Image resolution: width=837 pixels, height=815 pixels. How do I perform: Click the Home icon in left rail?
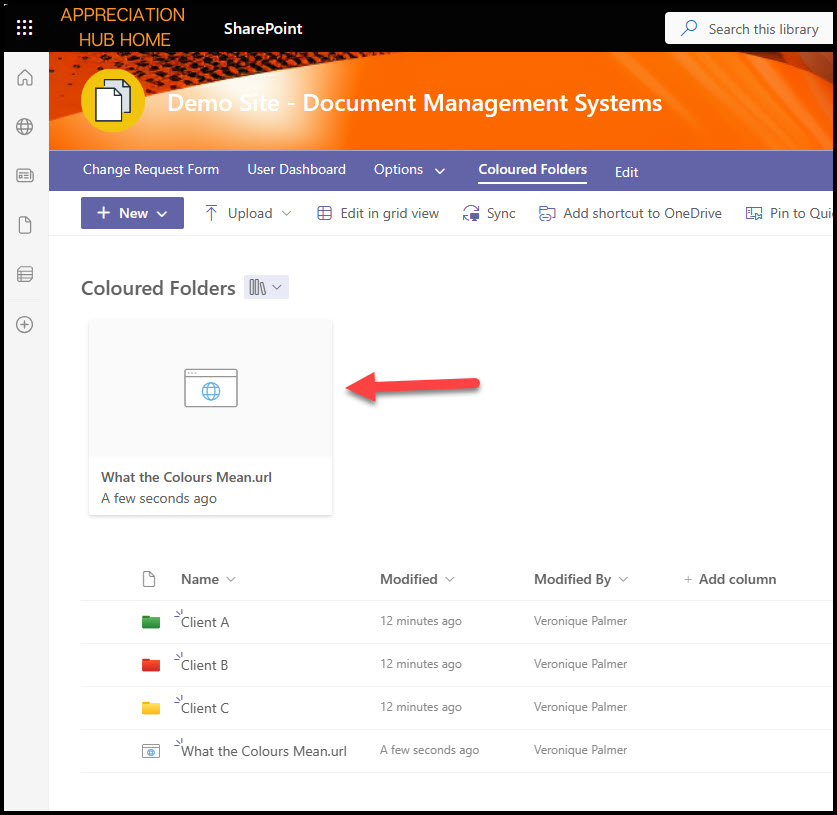pos(25,78)
